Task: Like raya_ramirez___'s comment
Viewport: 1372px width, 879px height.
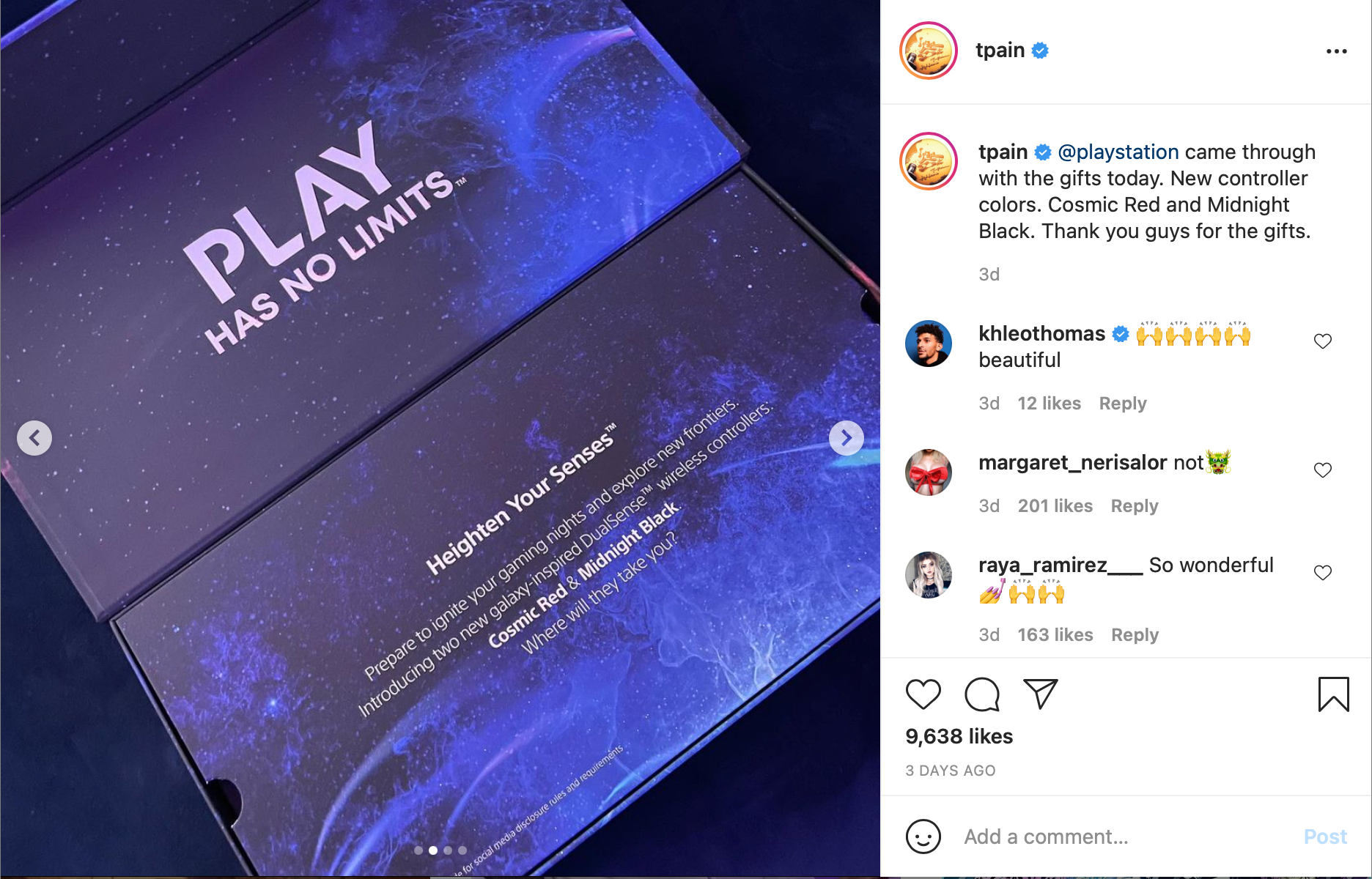Action: pos(1322,573)
